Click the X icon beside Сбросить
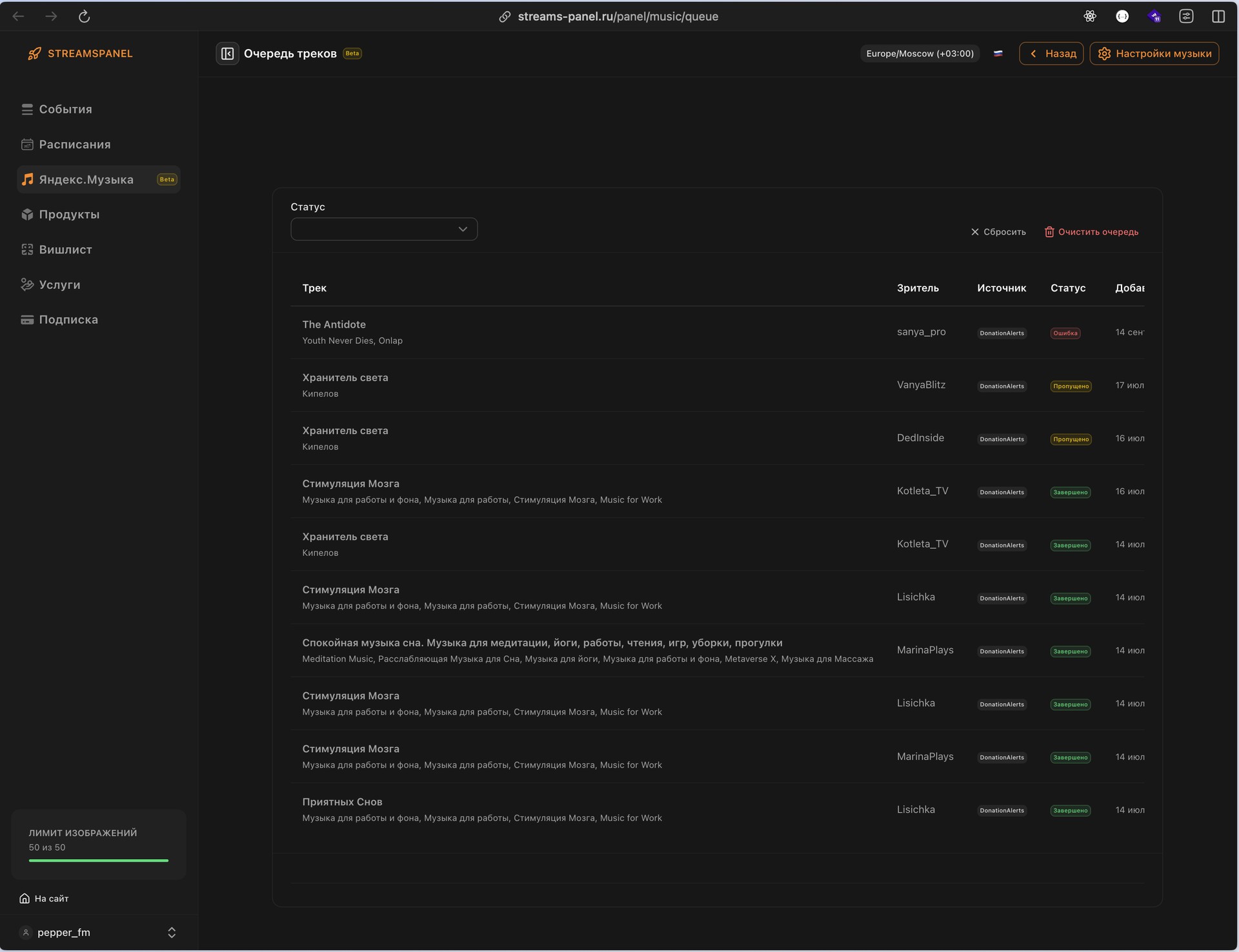This screenshot has height=952, width=1239. coord(974,232)
